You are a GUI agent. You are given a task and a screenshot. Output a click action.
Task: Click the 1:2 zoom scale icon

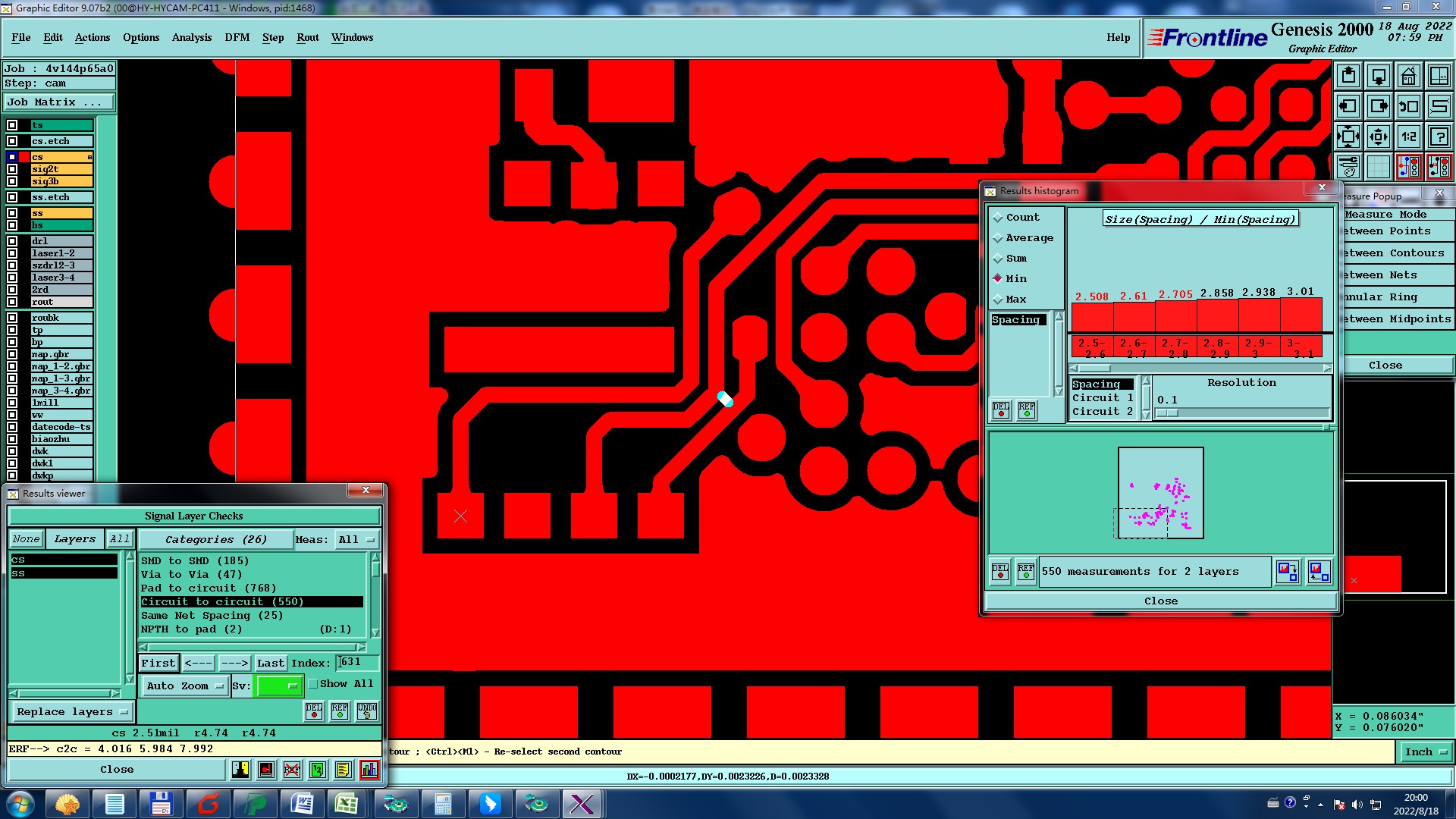[x=1408, y=136]
